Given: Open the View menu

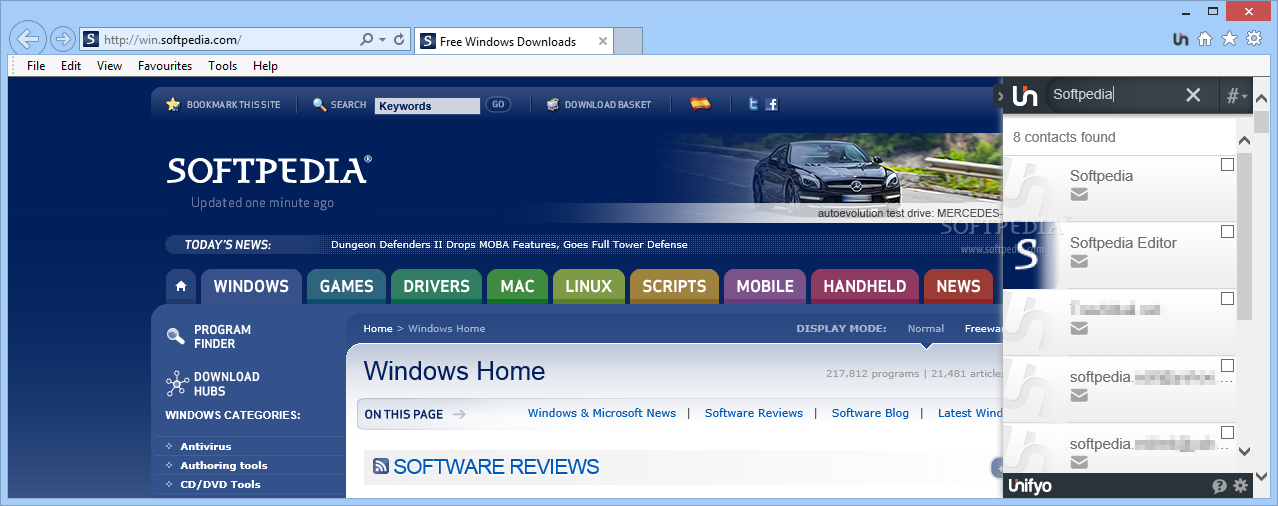Looking at the screenshot, I should pyautogui.click(x=109, y=66).
